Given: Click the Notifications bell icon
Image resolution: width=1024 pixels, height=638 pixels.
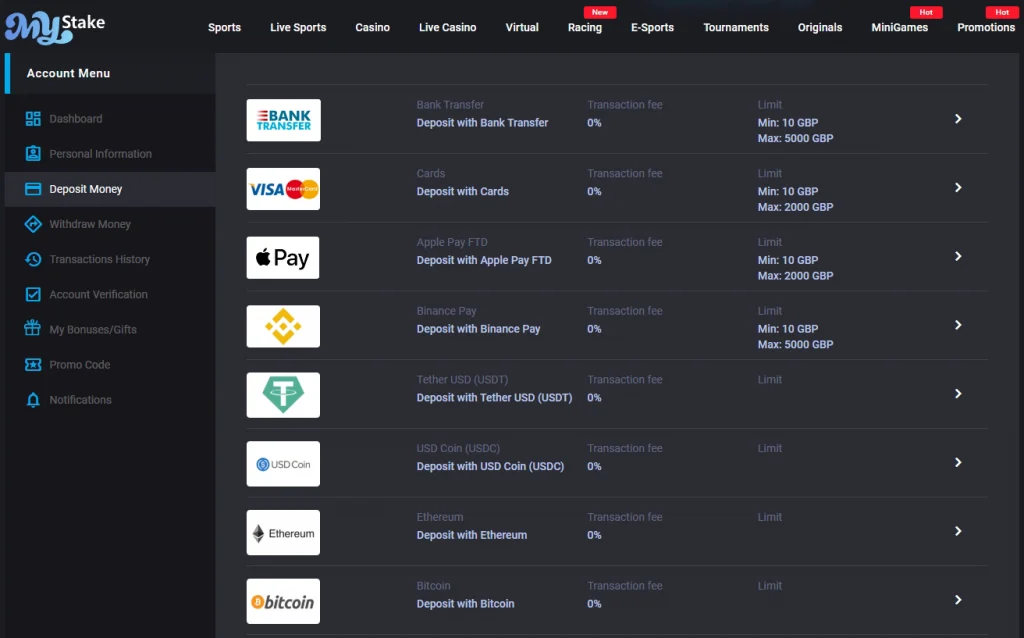Looking at the screenshot, I should point(33,400).
